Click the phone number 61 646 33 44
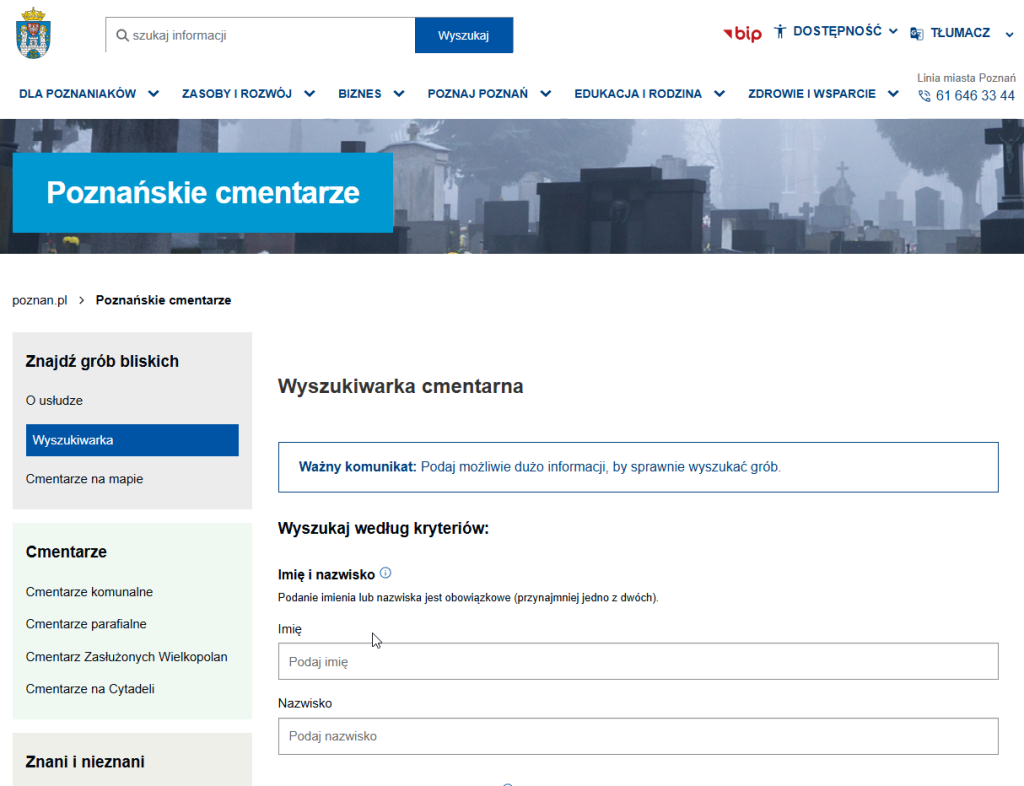 [x=975, y=96]
